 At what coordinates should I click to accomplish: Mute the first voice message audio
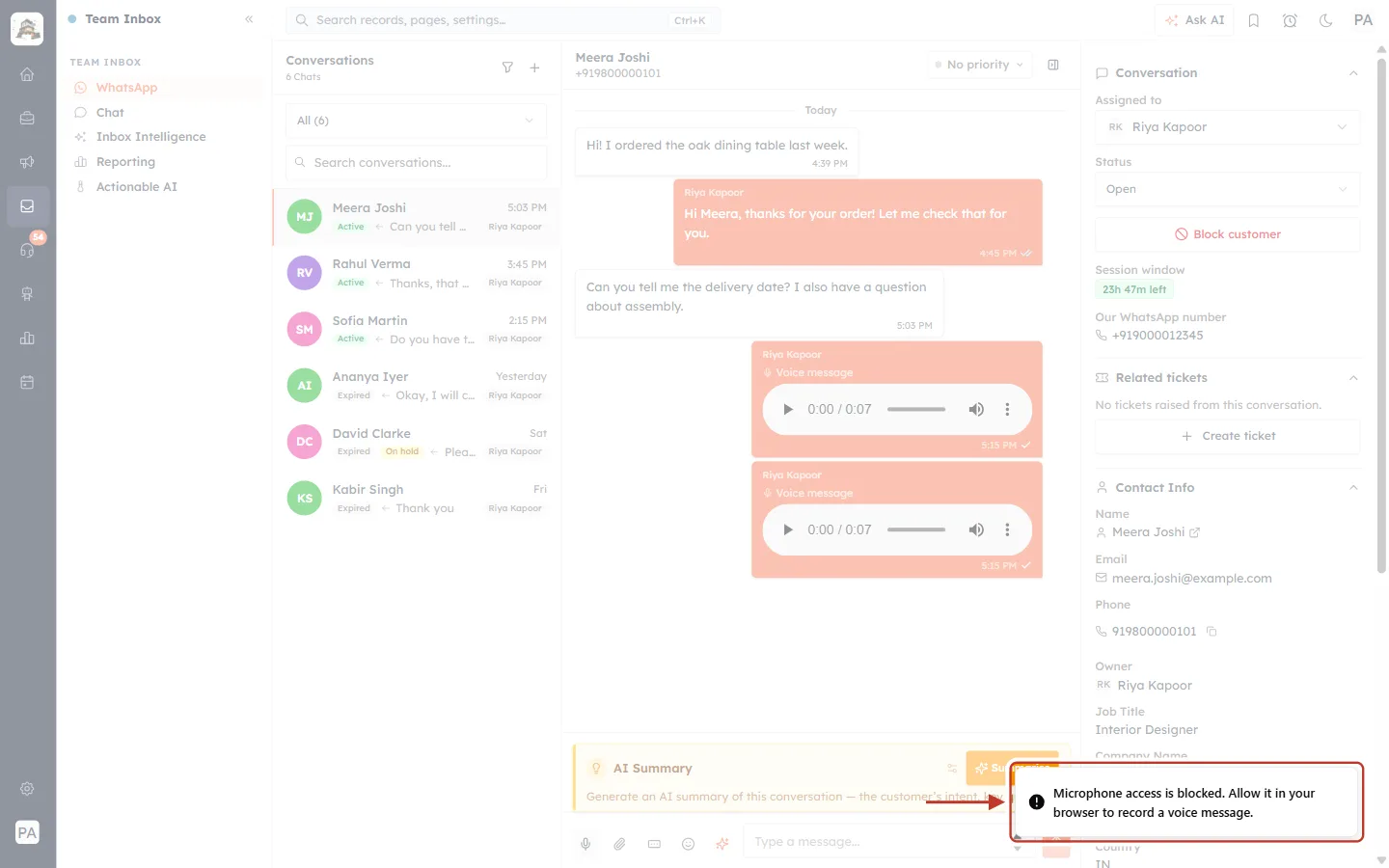(x=976, y=410)
